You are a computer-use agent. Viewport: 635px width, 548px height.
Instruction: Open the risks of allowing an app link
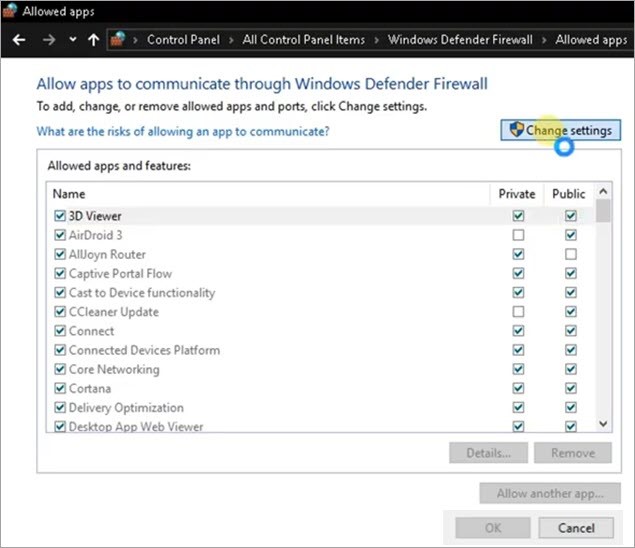click(183, 132)
